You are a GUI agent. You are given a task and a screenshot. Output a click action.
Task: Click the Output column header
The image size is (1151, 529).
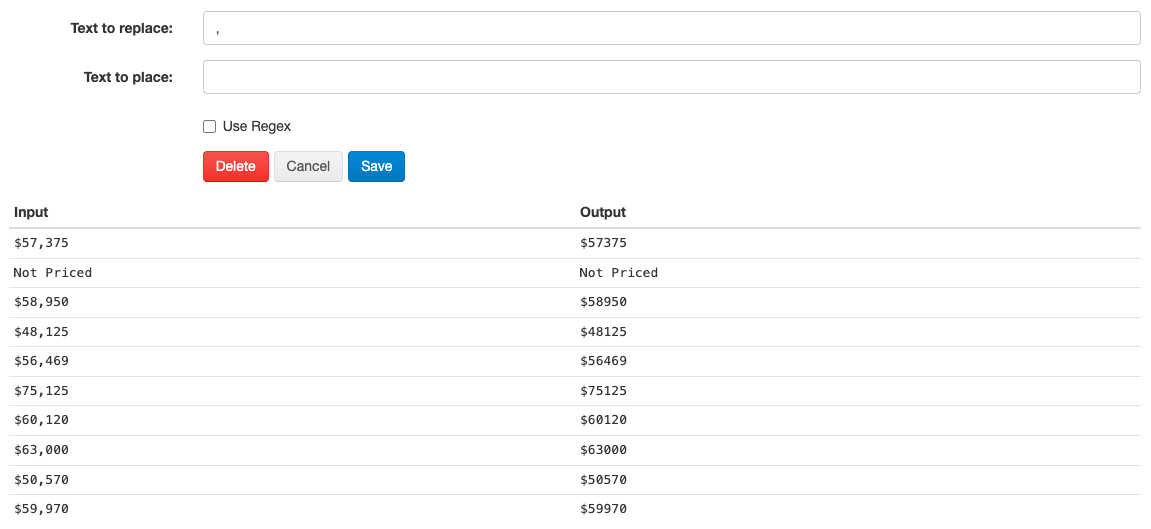603,212
